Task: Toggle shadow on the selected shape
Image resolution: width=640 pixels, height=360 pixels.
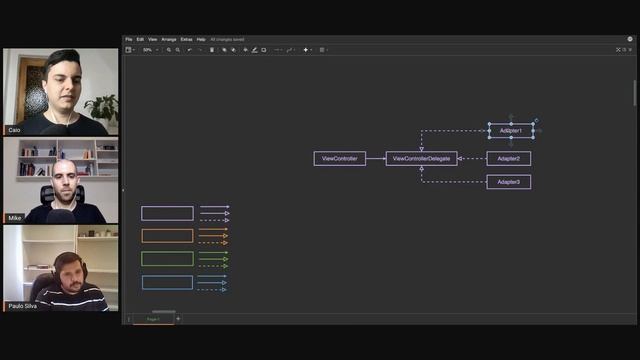Action: (x=264, y=50)
